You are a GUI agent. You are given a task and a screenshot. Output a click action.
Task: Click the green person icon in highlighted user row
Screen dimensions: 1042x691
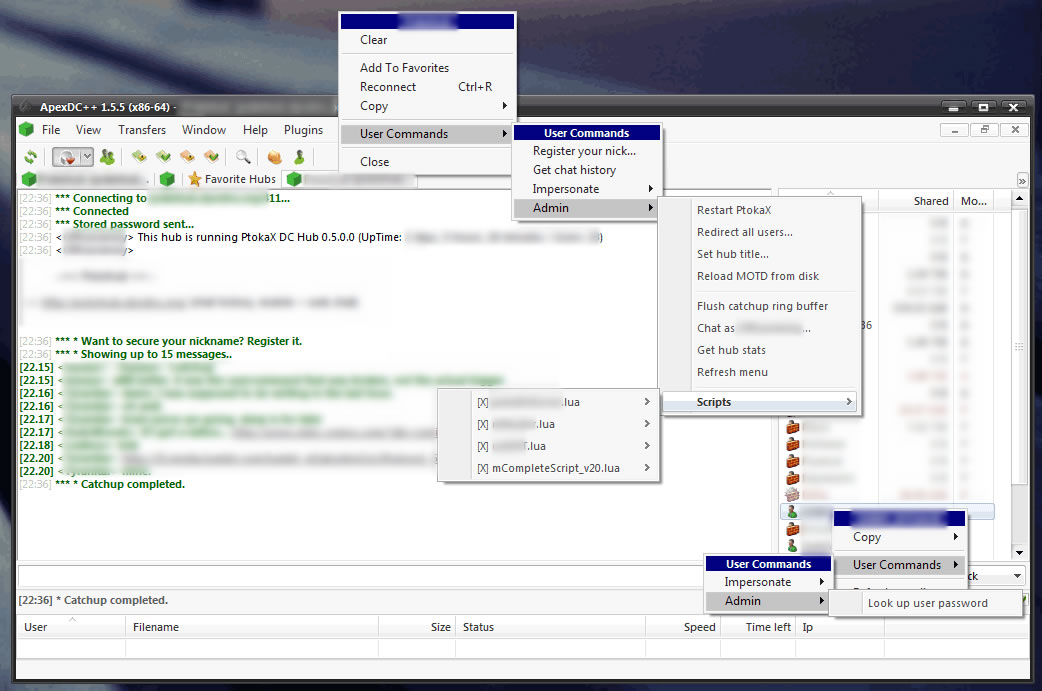point(792,512)
